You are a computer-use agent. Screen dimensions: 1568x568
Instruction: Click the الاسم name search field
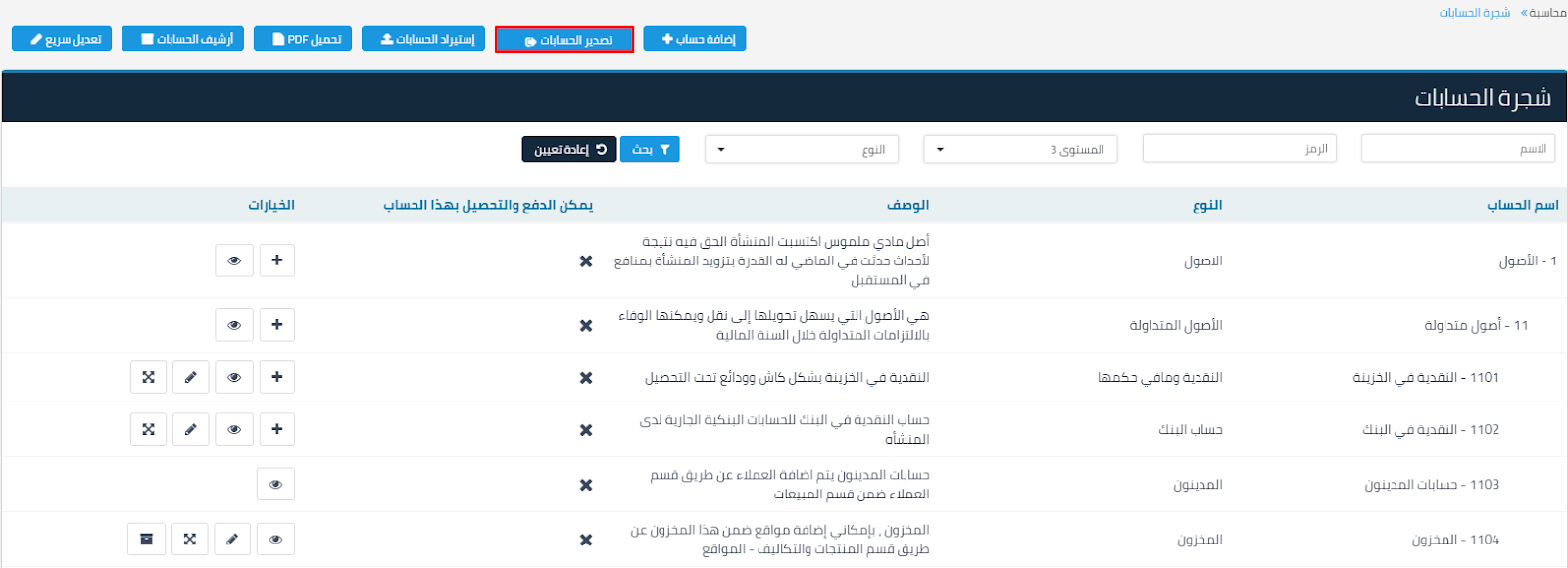[x=1458, y=149]
